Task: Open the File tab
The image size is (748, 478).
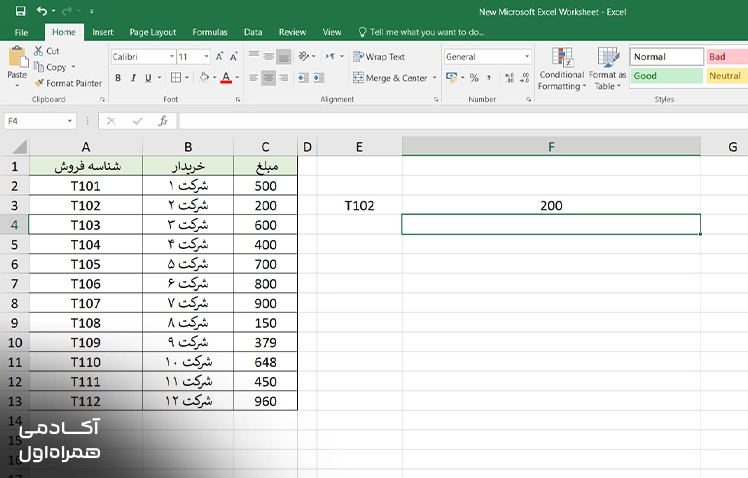Action: pos(21,32)
